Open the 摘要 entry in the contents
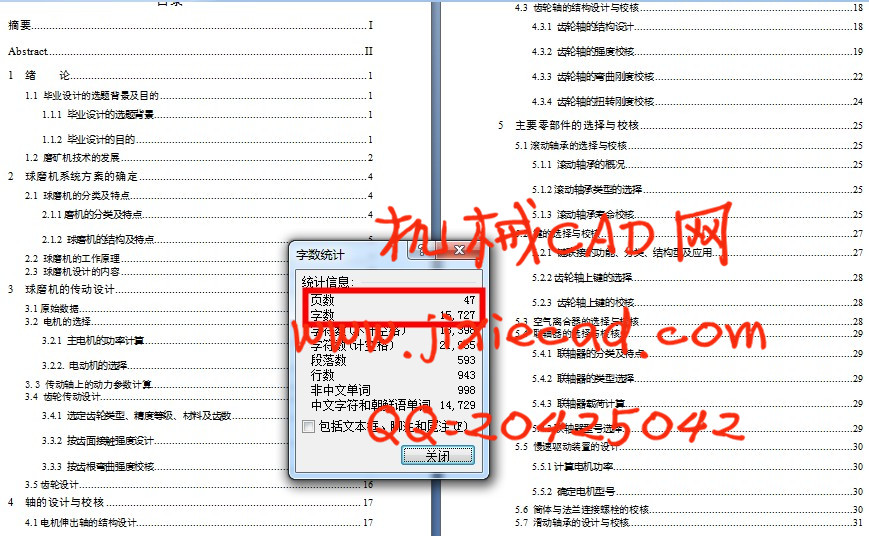869x536 pixels. tap(20, 25)
